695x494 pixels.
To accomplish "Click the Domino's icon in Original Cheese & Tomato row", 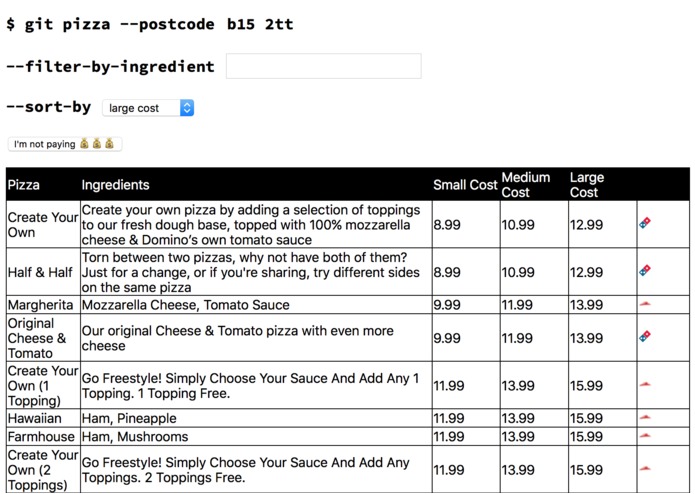I will 645,337.
